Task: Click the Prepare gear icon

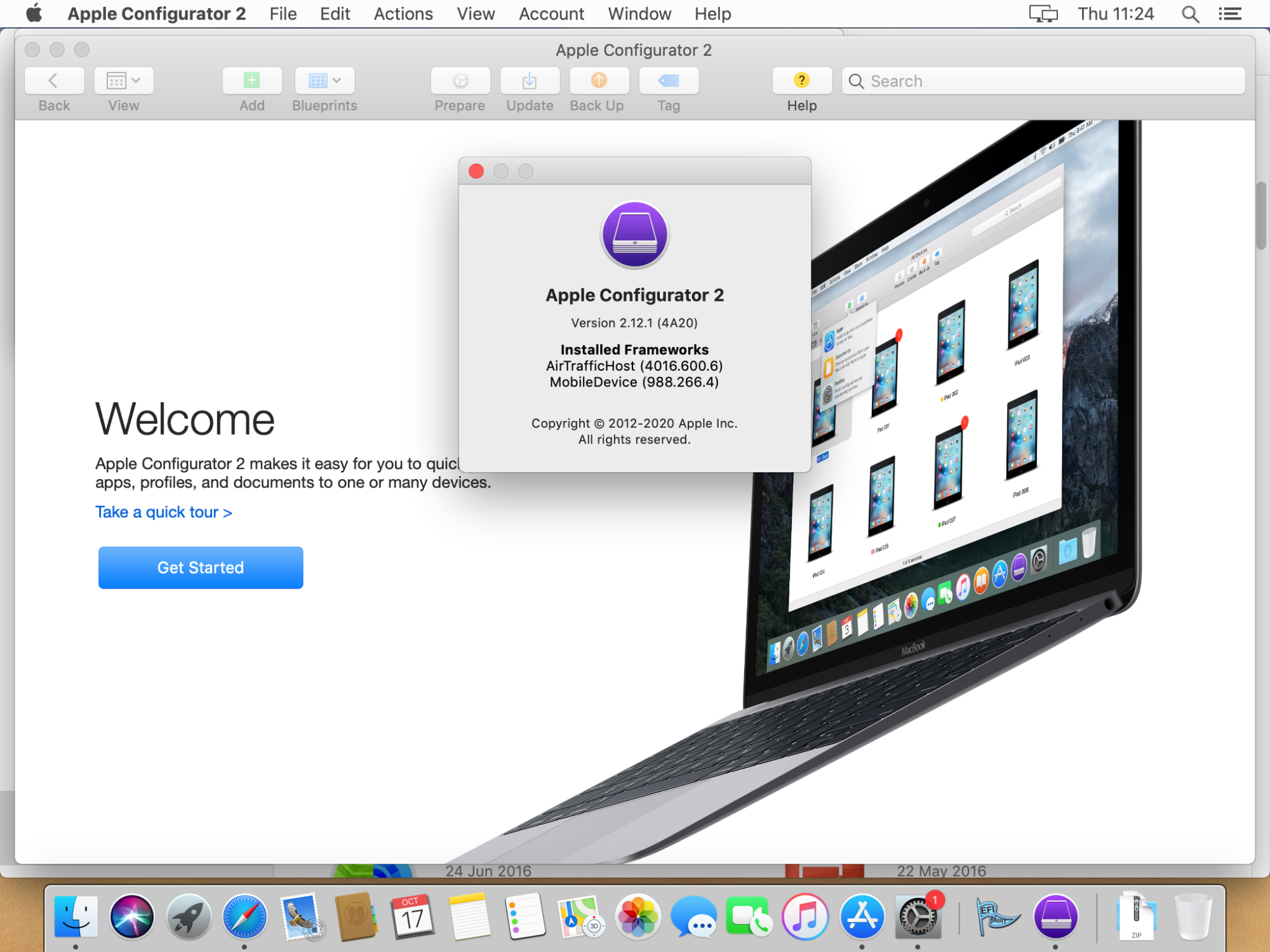Action: pyautogui.click(x=460, y=81)
